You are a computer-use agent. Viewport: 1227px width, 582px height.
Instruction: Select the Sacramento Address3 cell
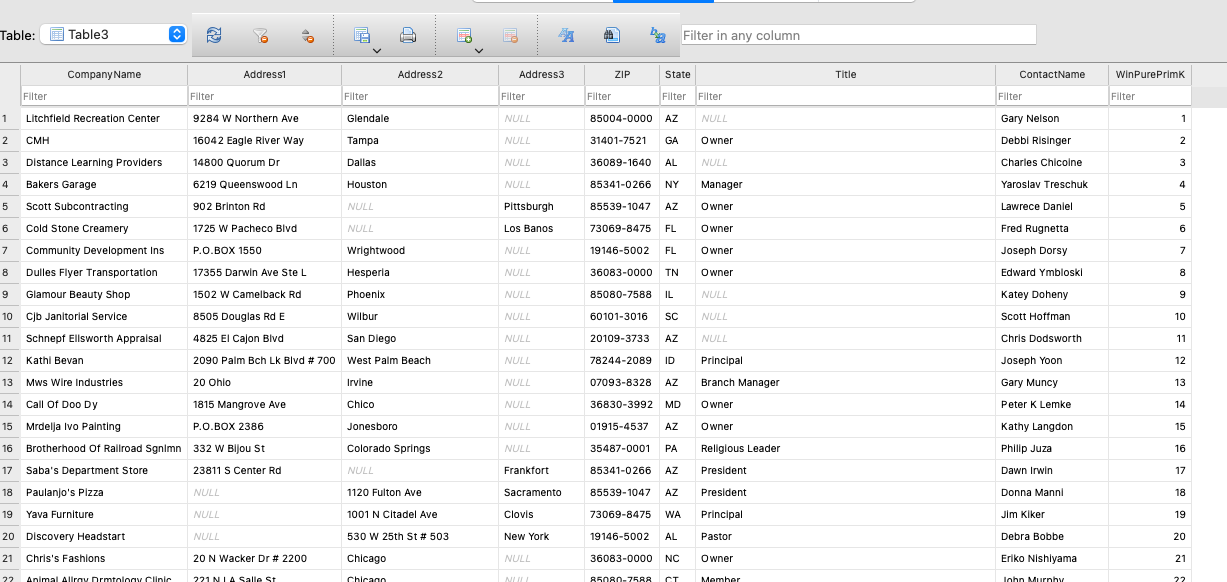[x=541, y=492]
